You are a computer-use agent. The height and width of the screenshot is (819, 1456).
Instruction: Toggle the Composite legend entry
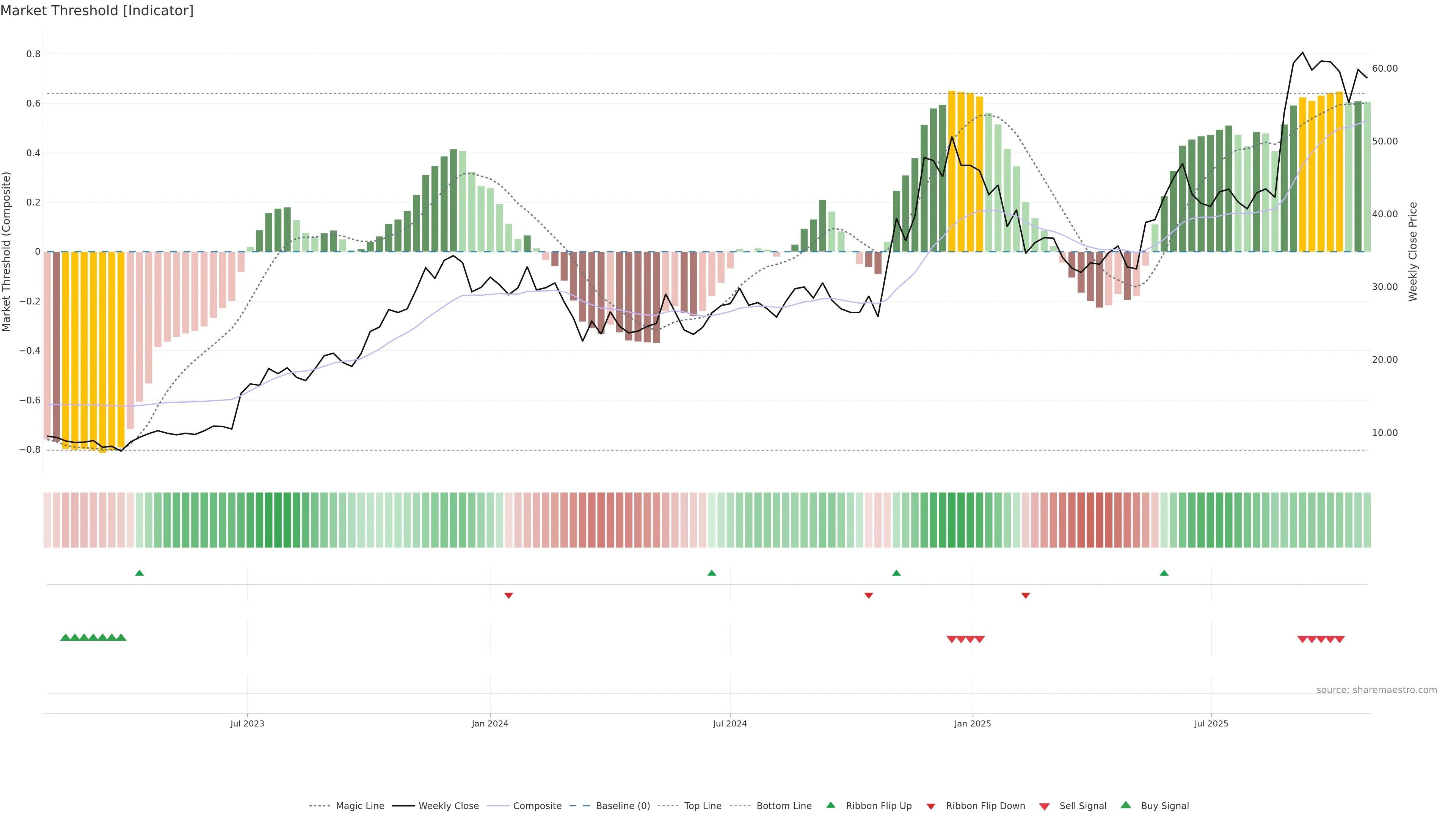click(x=537, y=806)
